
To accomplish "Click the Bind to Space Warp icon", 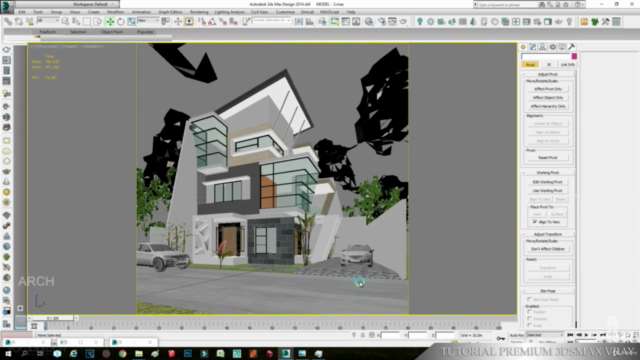I will tap(29, 22).
